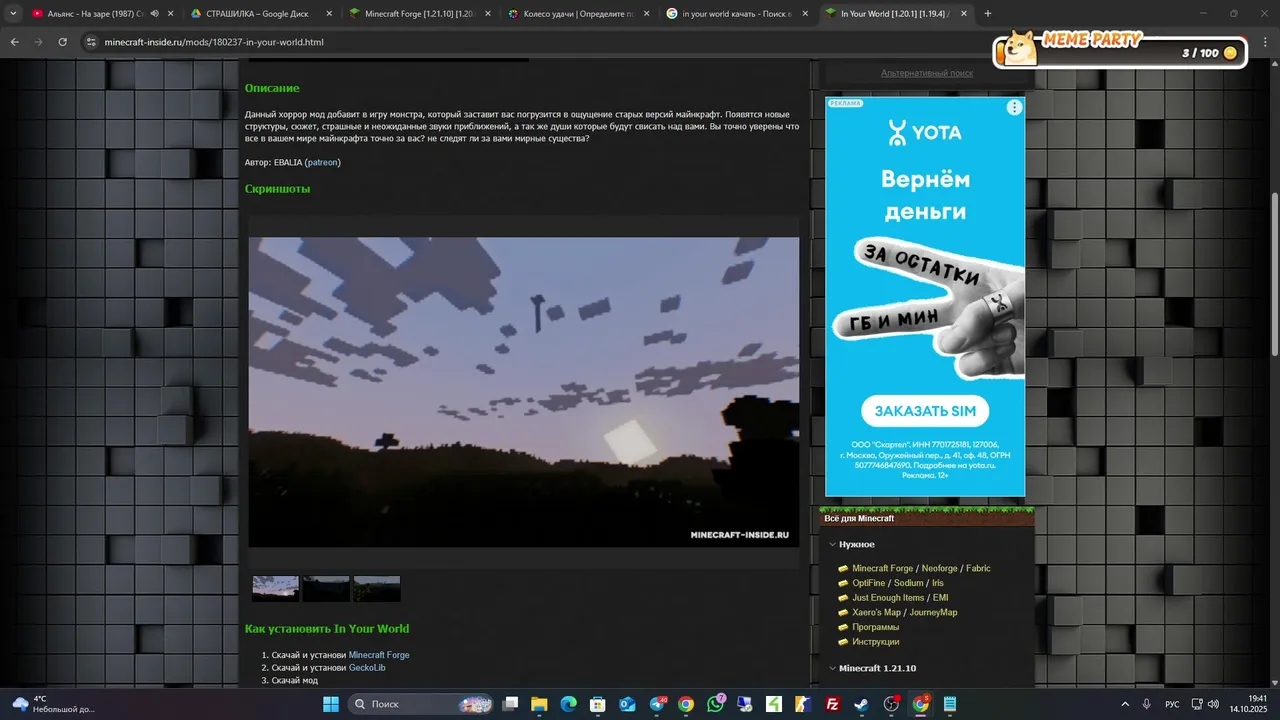Show hidden system tray icons
The width and height of the screenshot is (1280, 720).
coord(1125,704)
